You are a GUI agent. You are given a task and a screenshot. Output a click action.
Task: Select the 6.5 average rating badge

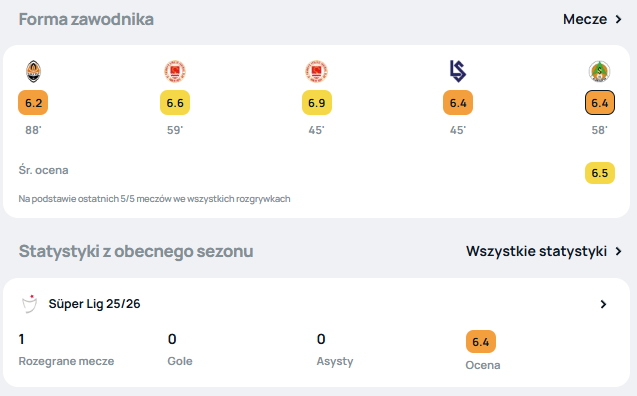600,173
